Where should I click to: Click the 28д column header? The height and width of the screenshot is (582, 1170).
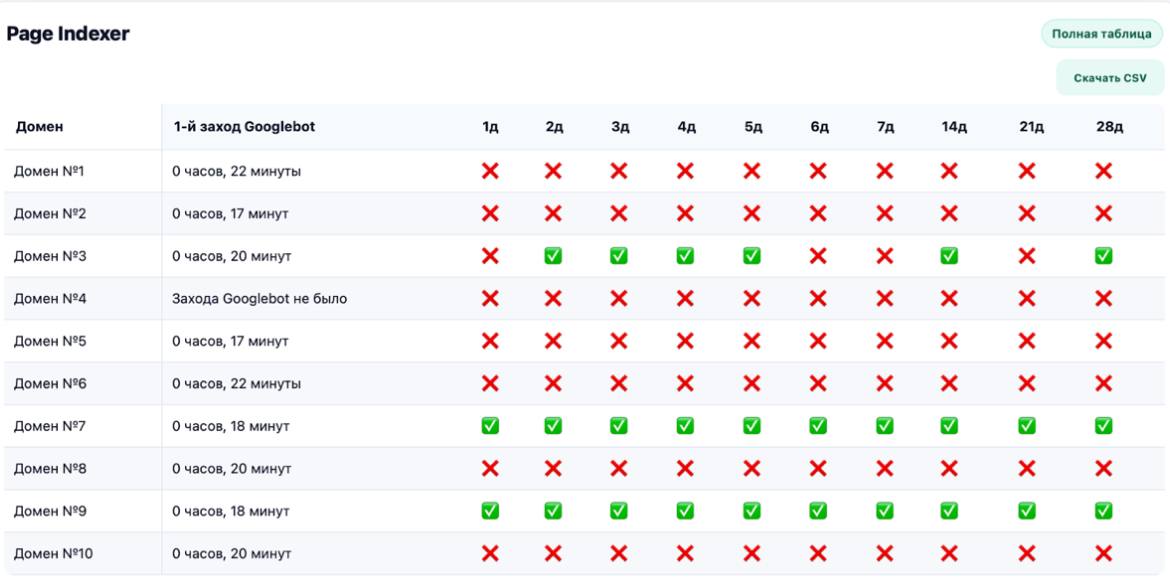tap(1109, 127)
